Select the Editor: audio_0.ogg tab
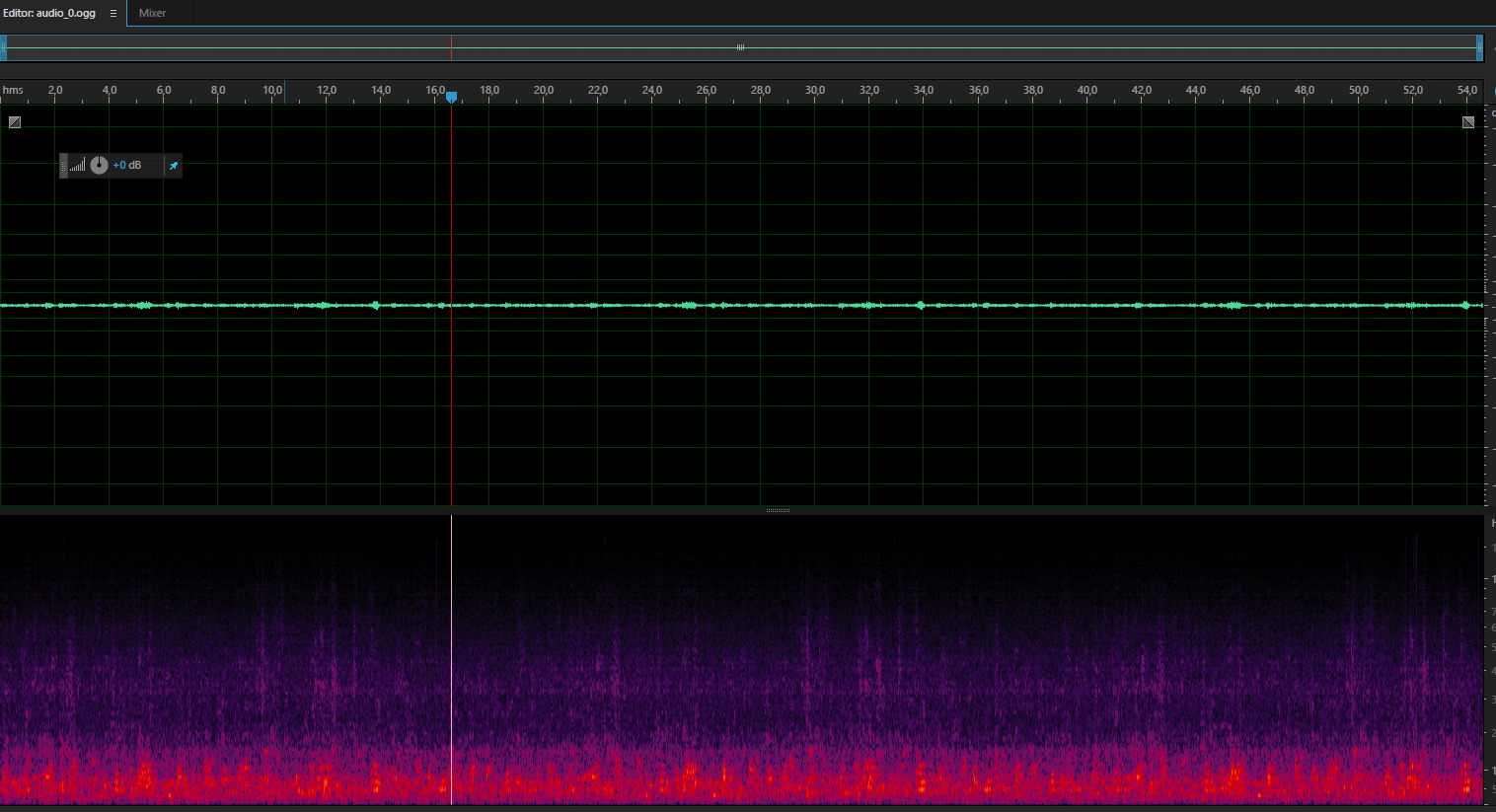1496x812 pixels. (49, 14)
